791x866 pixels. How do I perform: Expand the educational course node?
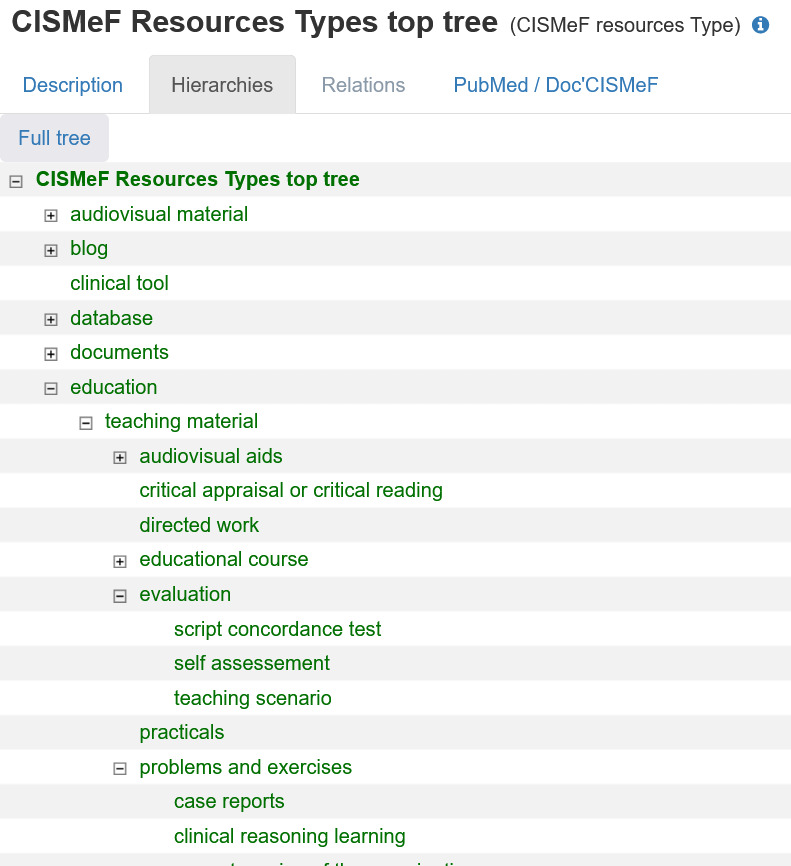(120, 561)
